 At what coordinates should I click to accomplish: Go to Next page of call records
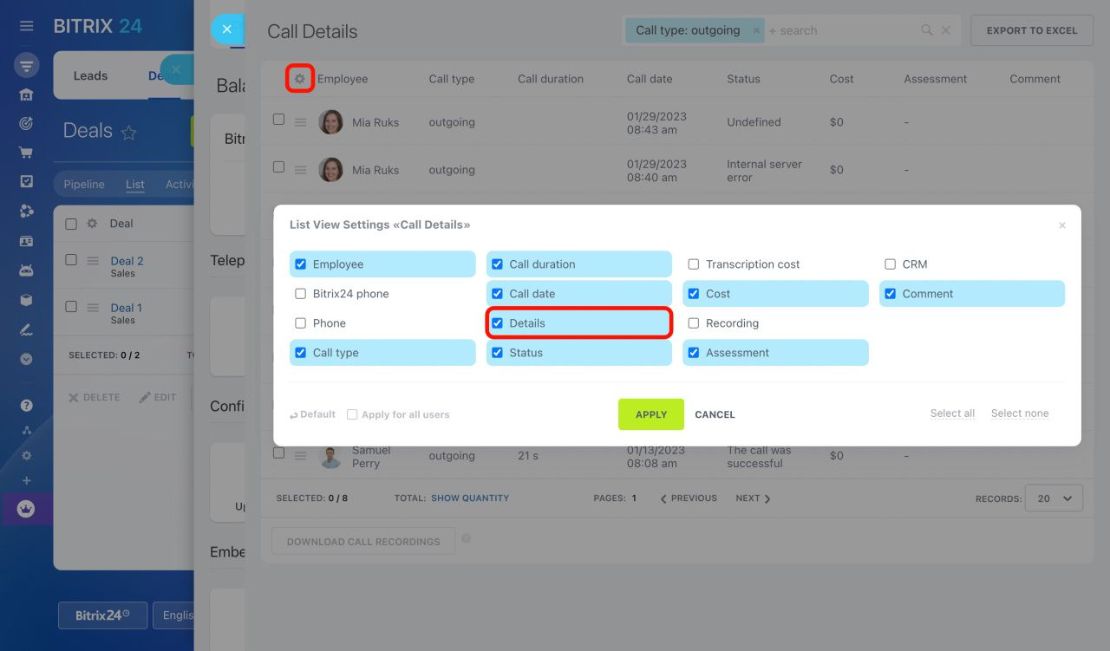click(x=753, y=498)
